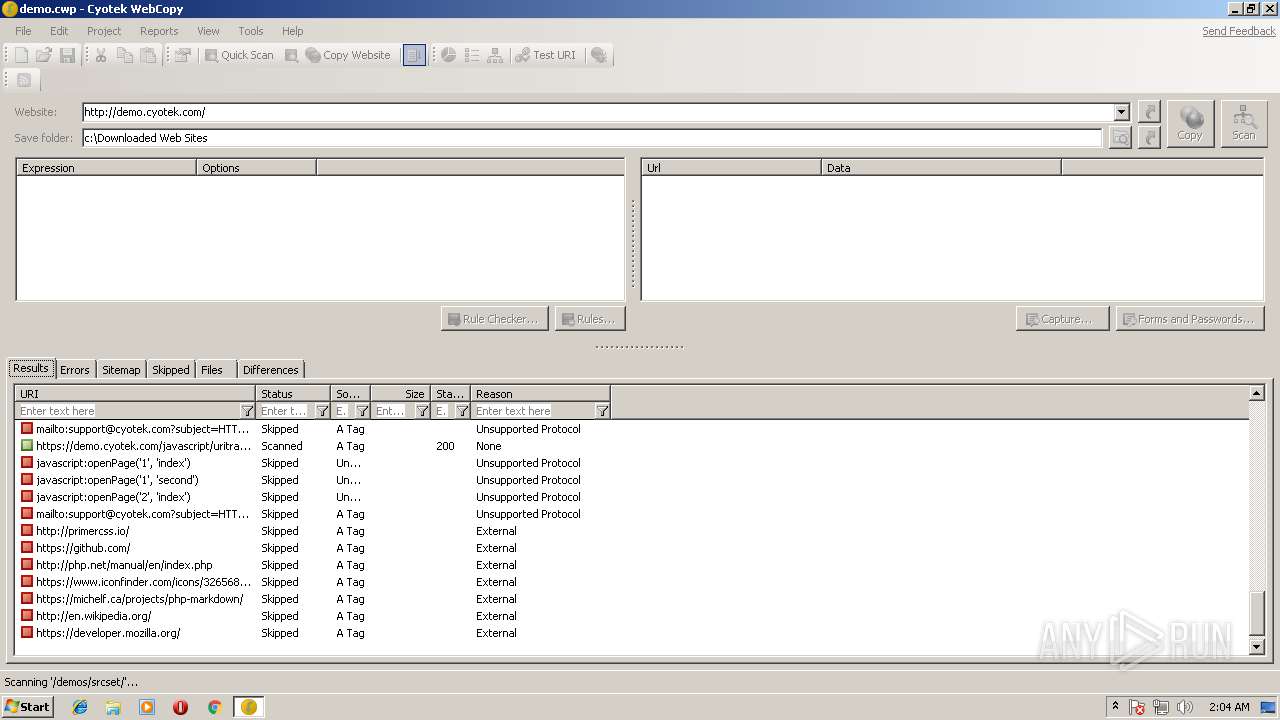The width and height of the screenshot is (1280, 720).
Task: Click the Rules... button
Action: point(590,319)
